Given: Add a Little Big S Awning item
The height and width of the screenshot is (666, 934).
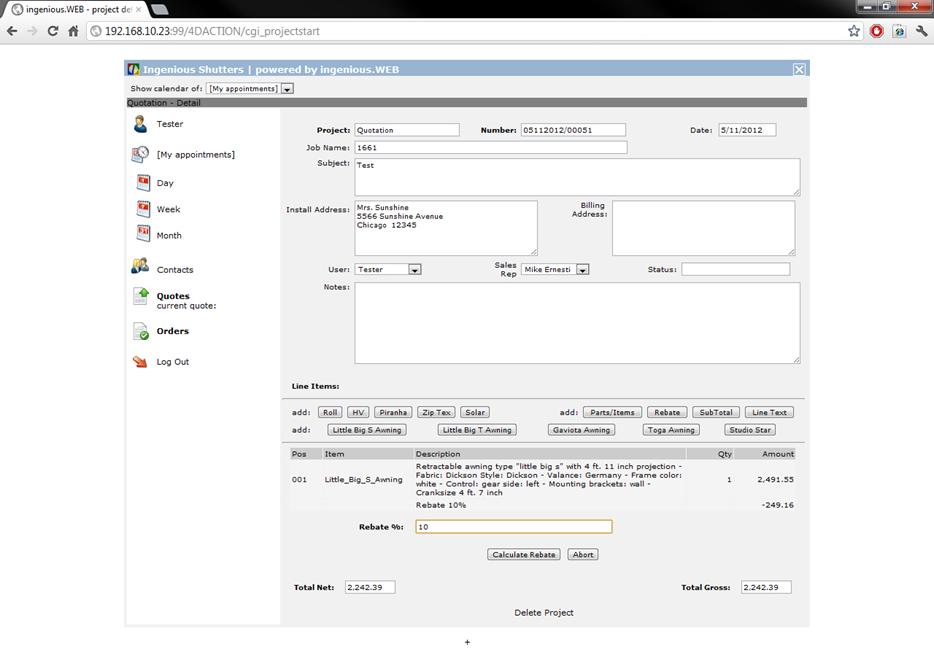Looking at the screenshot, I should (367, 430).
